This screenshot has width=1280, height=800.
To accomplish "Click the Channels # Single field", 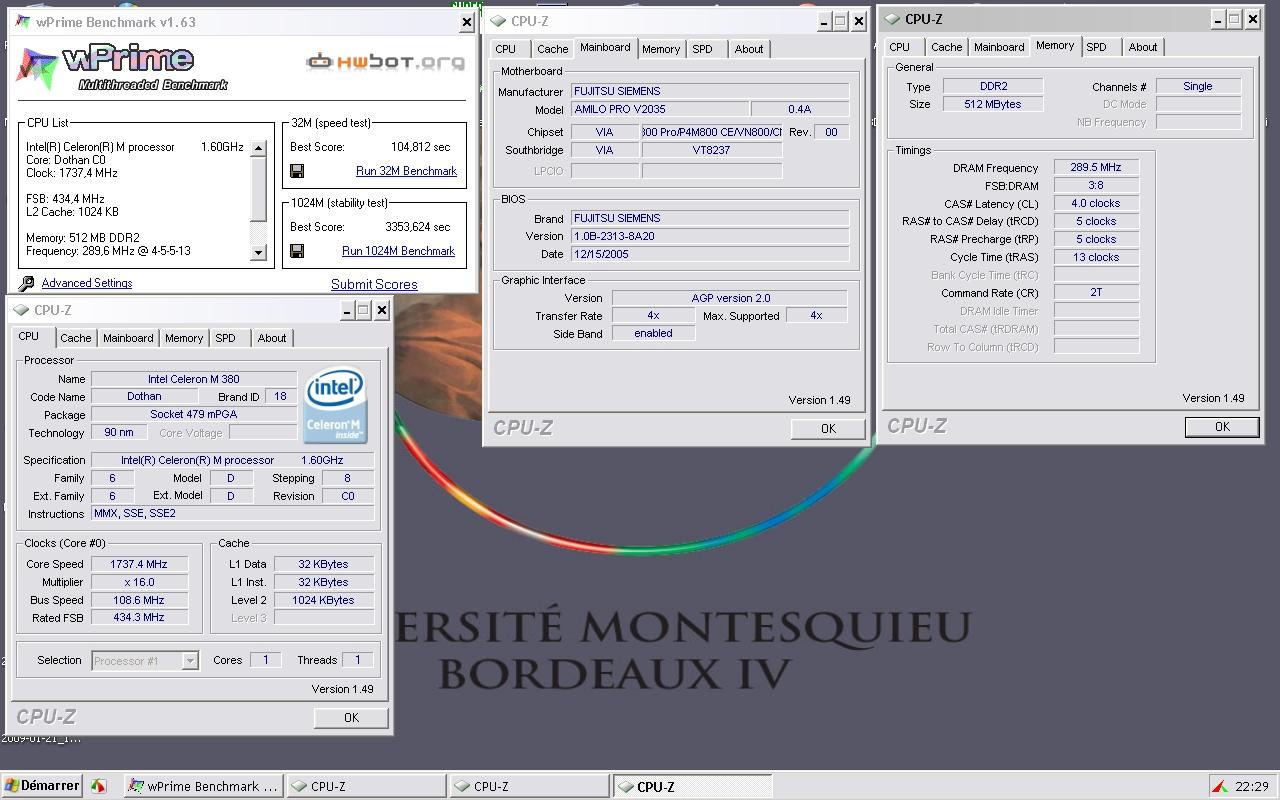I will tap(1198, 86).
